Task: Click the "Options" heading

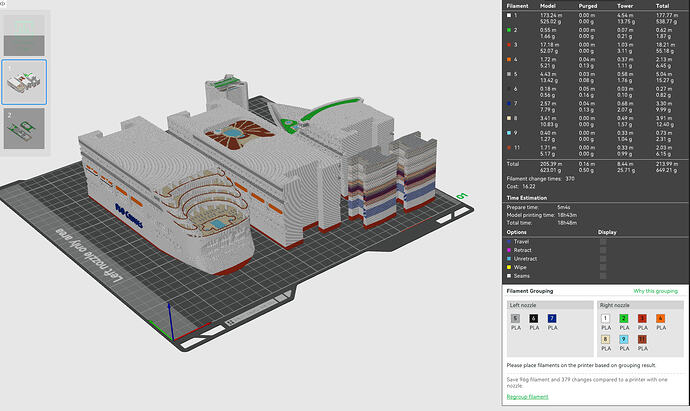Action: (516, 232)
